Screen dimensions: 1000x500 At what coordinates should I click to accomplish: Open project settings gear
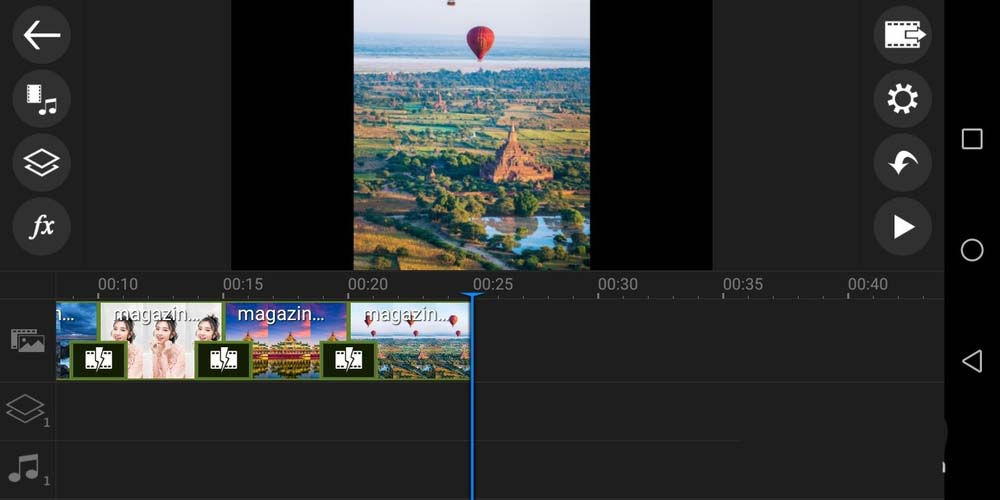click(x=902, y=99)
